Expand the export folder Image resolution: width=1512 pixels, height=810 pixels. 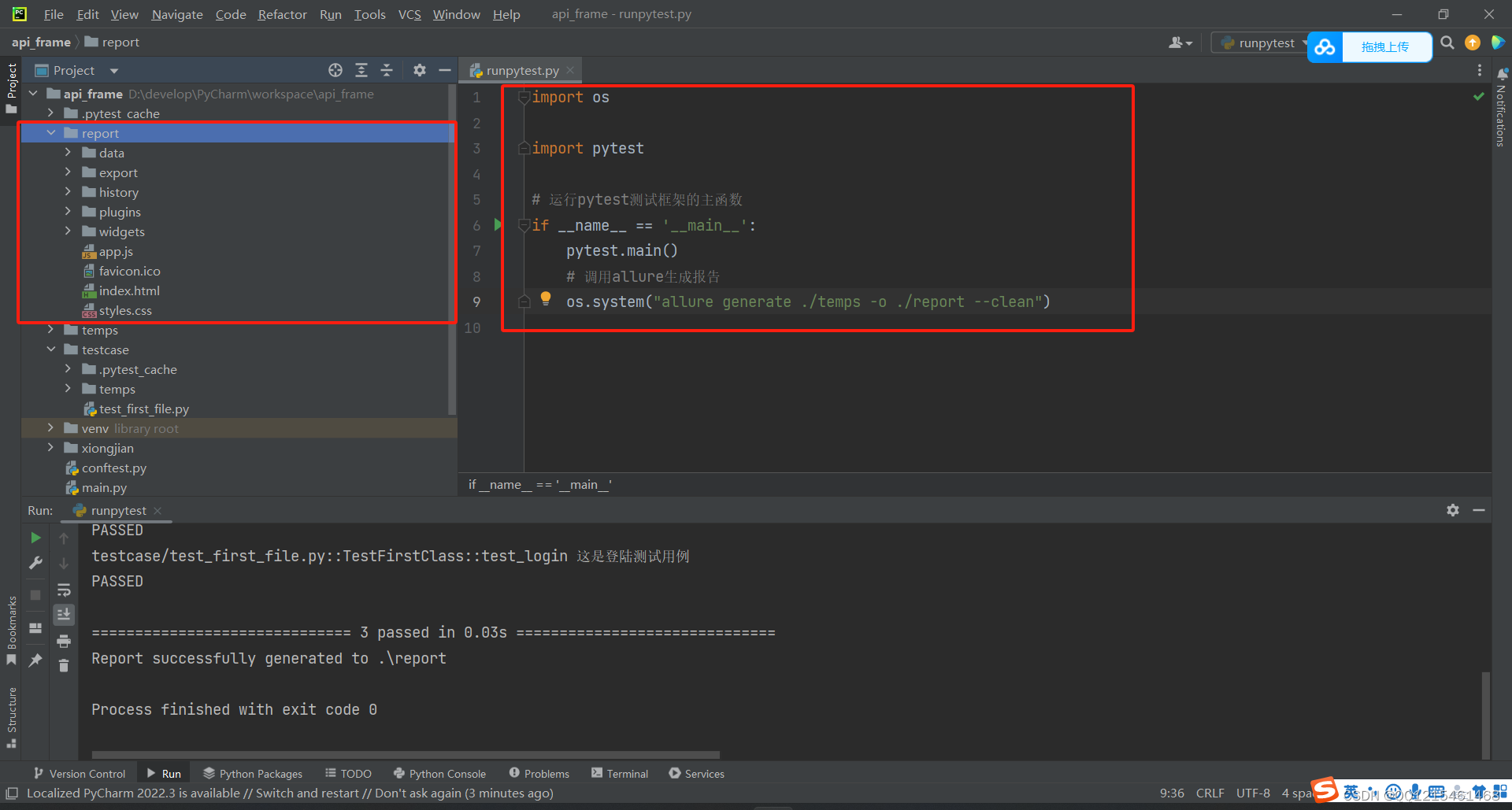tap(68, 172)
